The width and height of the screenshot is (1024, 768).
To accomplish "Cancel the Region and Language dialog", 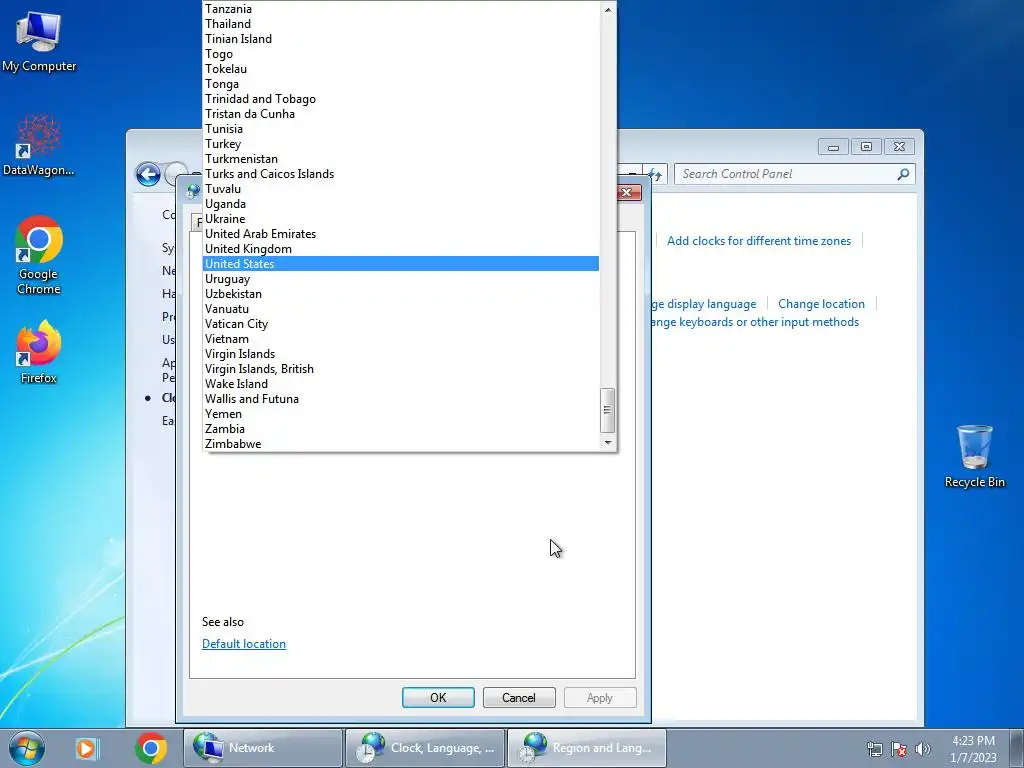I will point(519,697).
